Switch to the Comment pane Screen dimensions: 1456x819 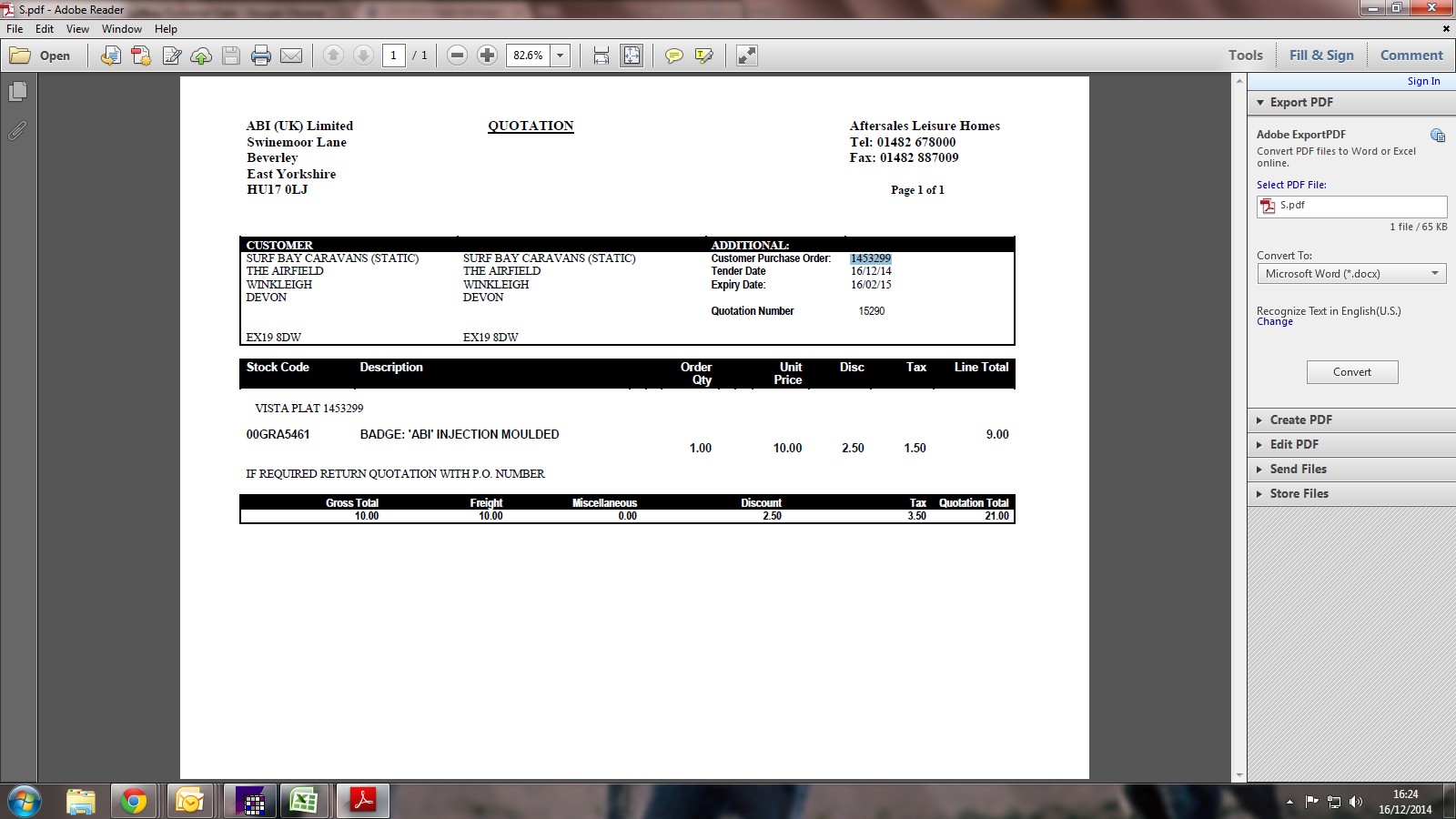1411,56
